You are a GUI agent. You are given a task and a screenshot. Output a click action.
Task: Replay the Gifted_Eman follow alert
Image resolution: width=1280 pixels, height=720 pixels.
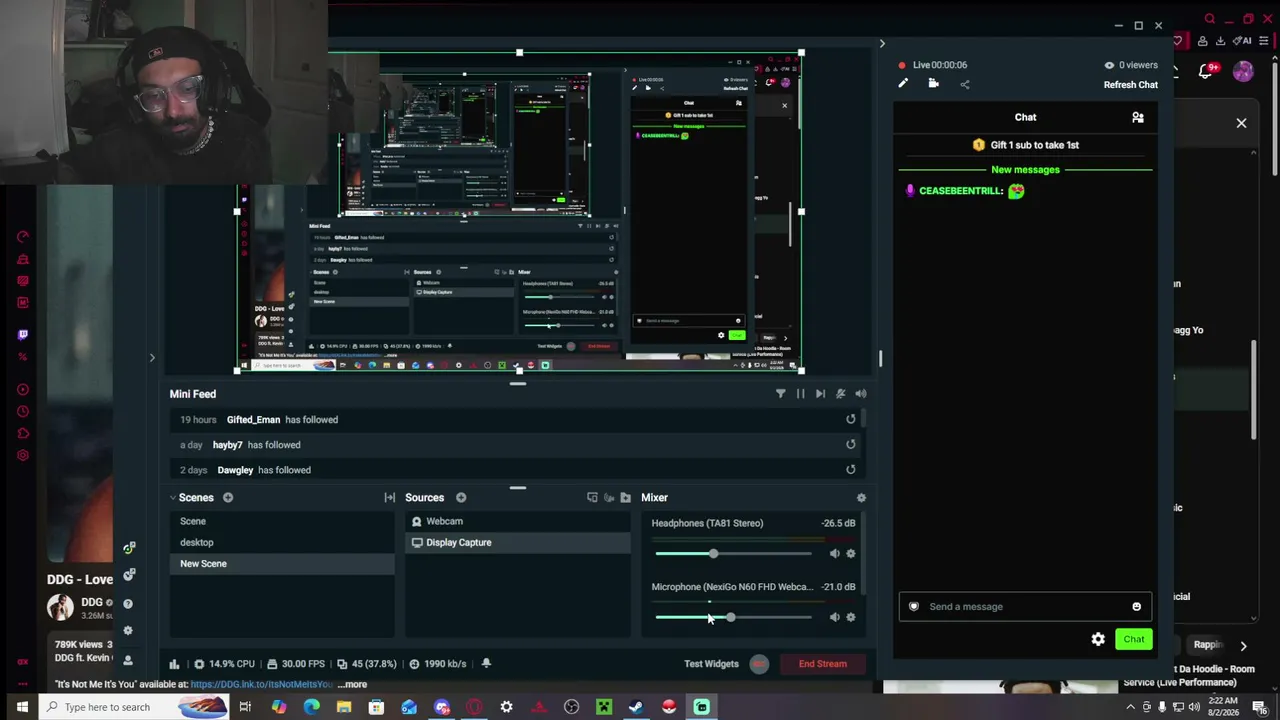click(850, 420)
